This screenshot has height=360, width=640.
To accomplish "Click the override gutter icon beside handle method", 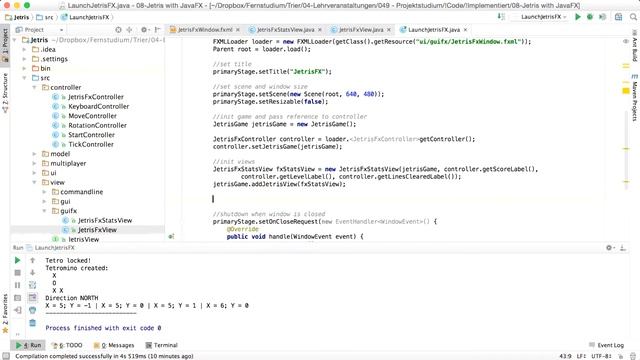I will click(171, 236).
